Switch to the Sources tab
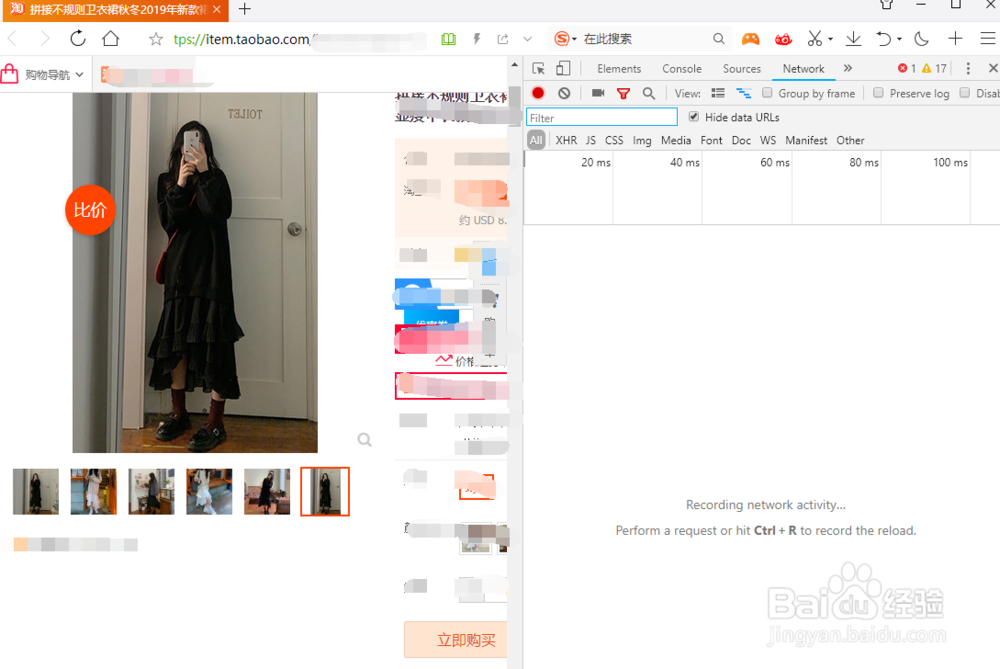Screen dimensions: 1000x669 tap(742, 69)
